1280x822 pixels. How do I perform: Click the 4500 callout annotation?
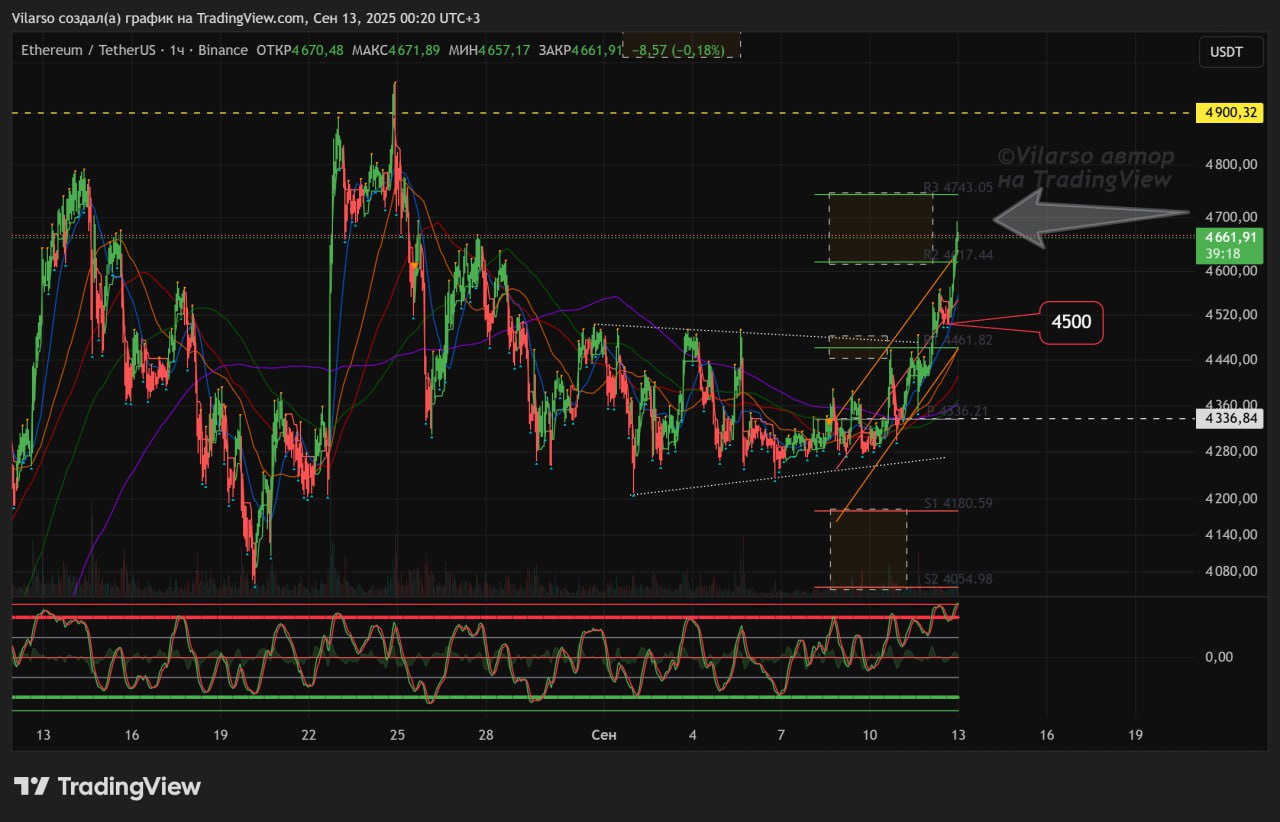pos(1071,323)
